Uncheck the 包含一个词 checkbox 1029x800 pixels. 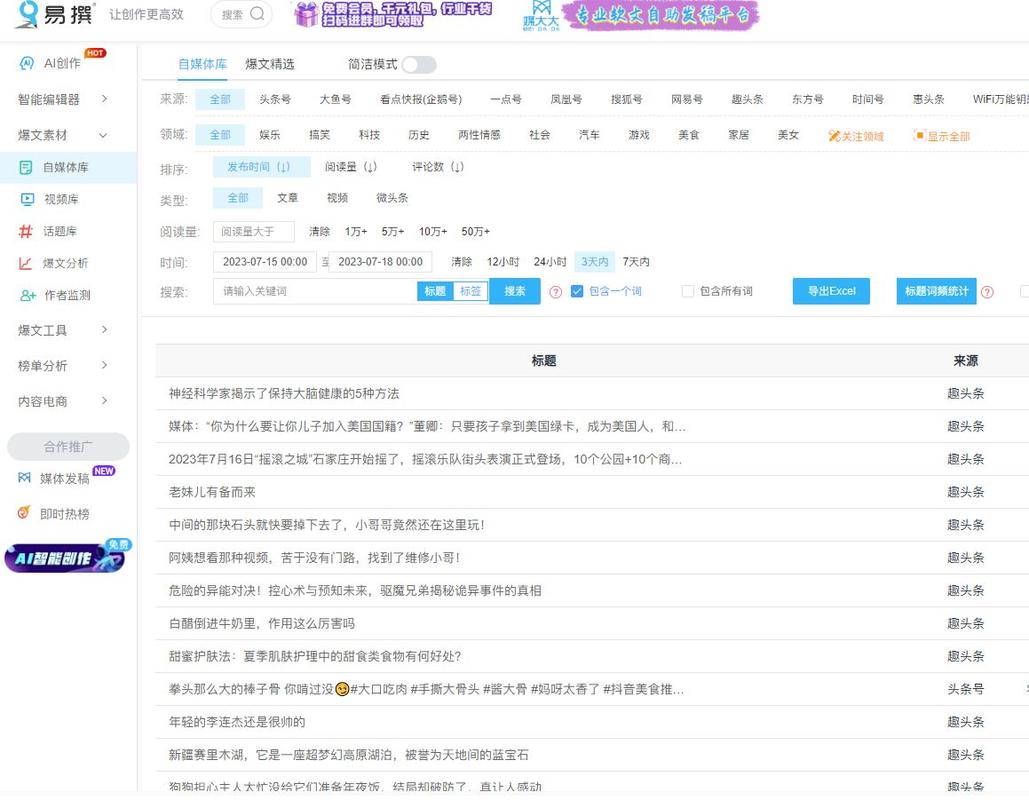(577, 291)
